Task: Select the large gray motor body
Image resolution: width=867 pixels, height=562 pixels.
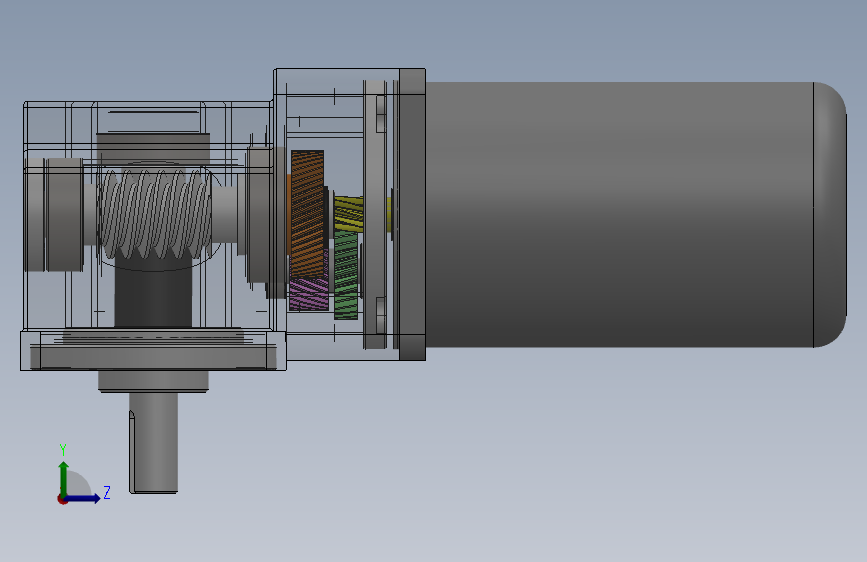Action: (619, 215)
